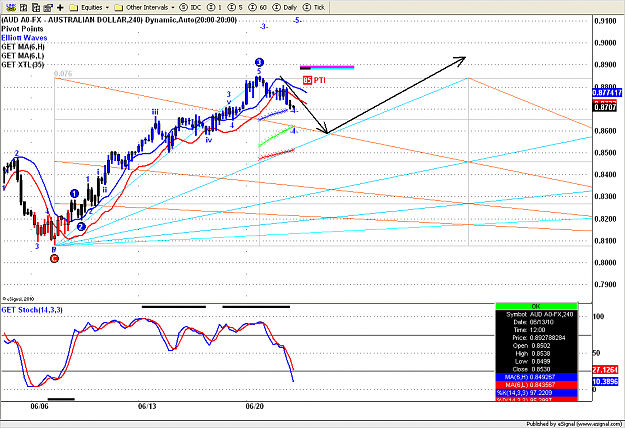625x428 pixels.
Task: Click the Close 0.8530 row
Action: click(536, 369)
